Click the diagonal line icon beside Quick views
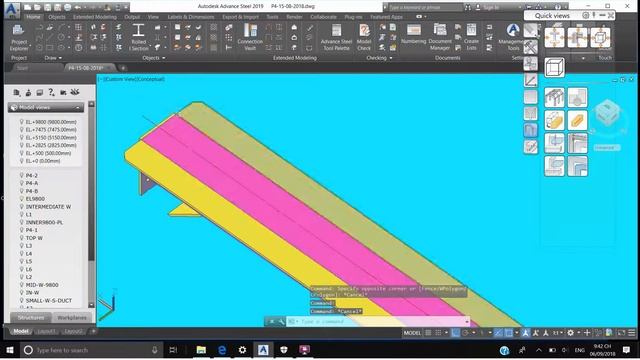Screen dimensions: 640x360 (531, 80)
